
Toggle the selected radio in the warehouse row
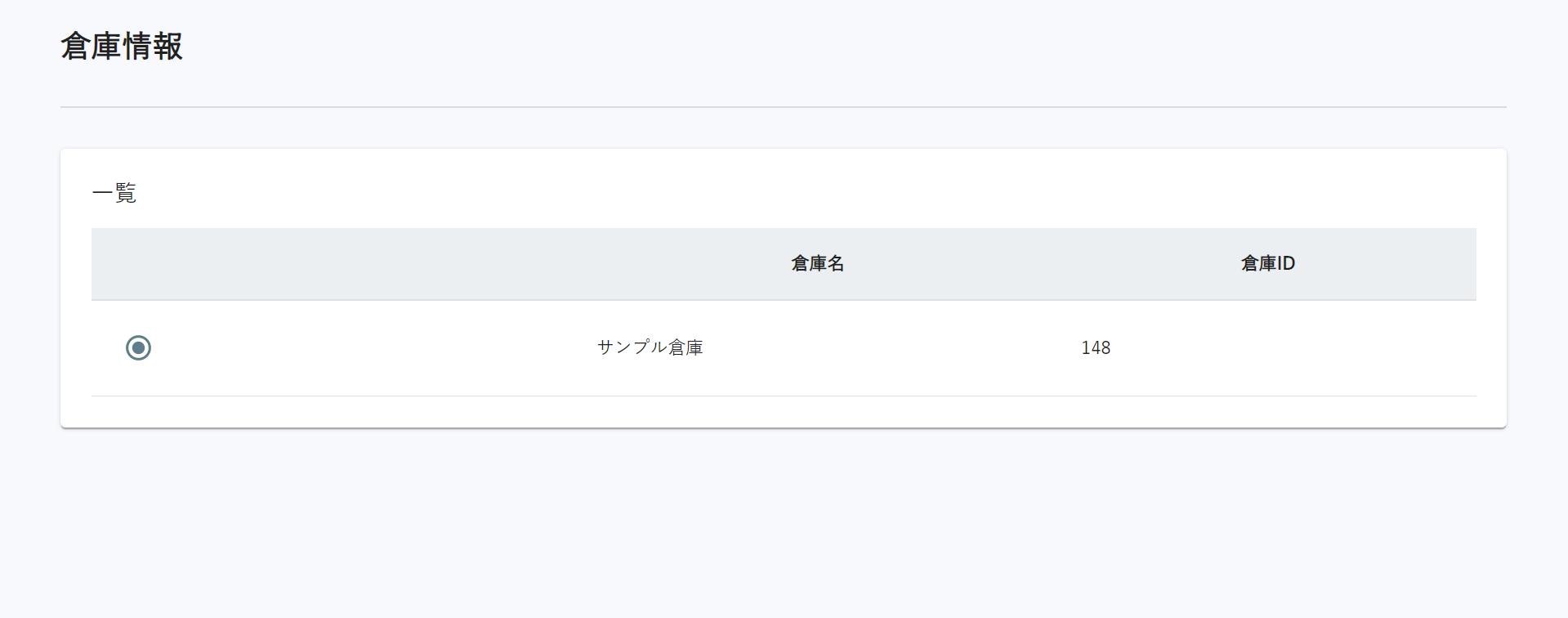(x=138, y=347)
